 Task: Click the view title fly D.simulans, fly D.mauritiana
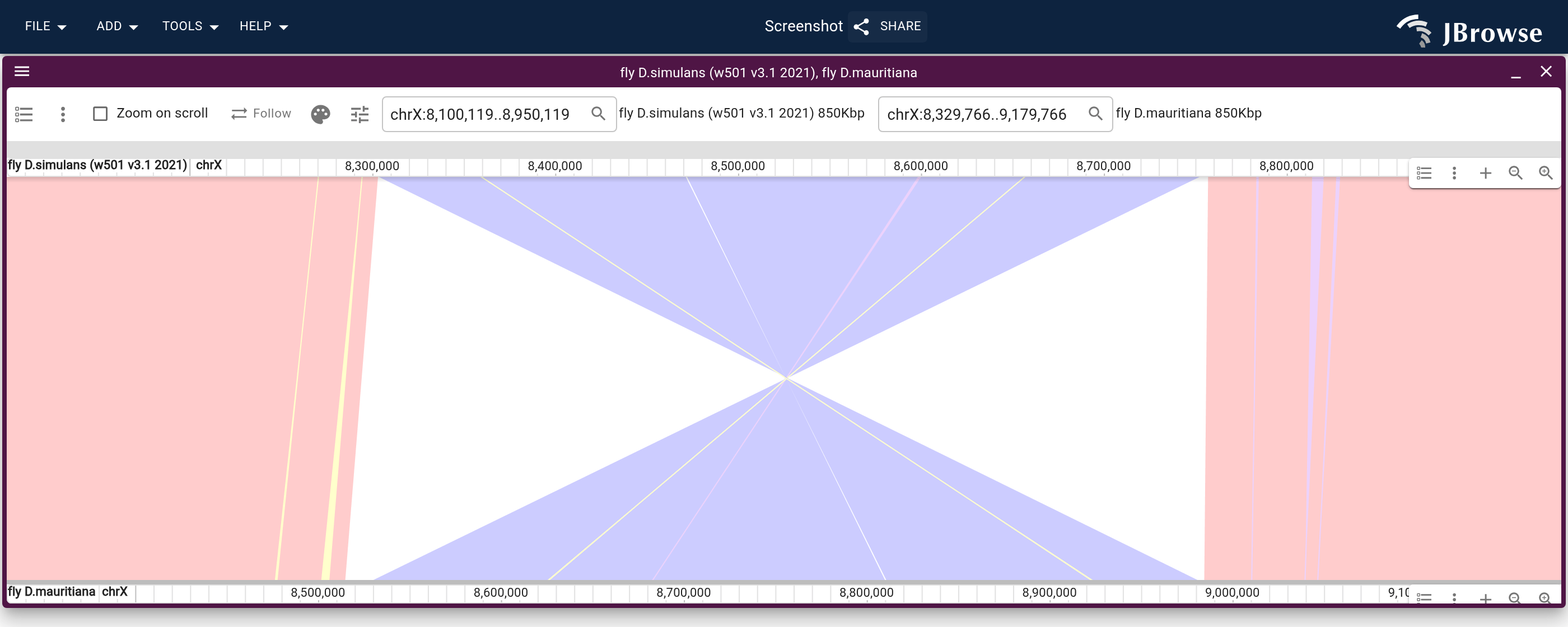[x=768, y=72]
